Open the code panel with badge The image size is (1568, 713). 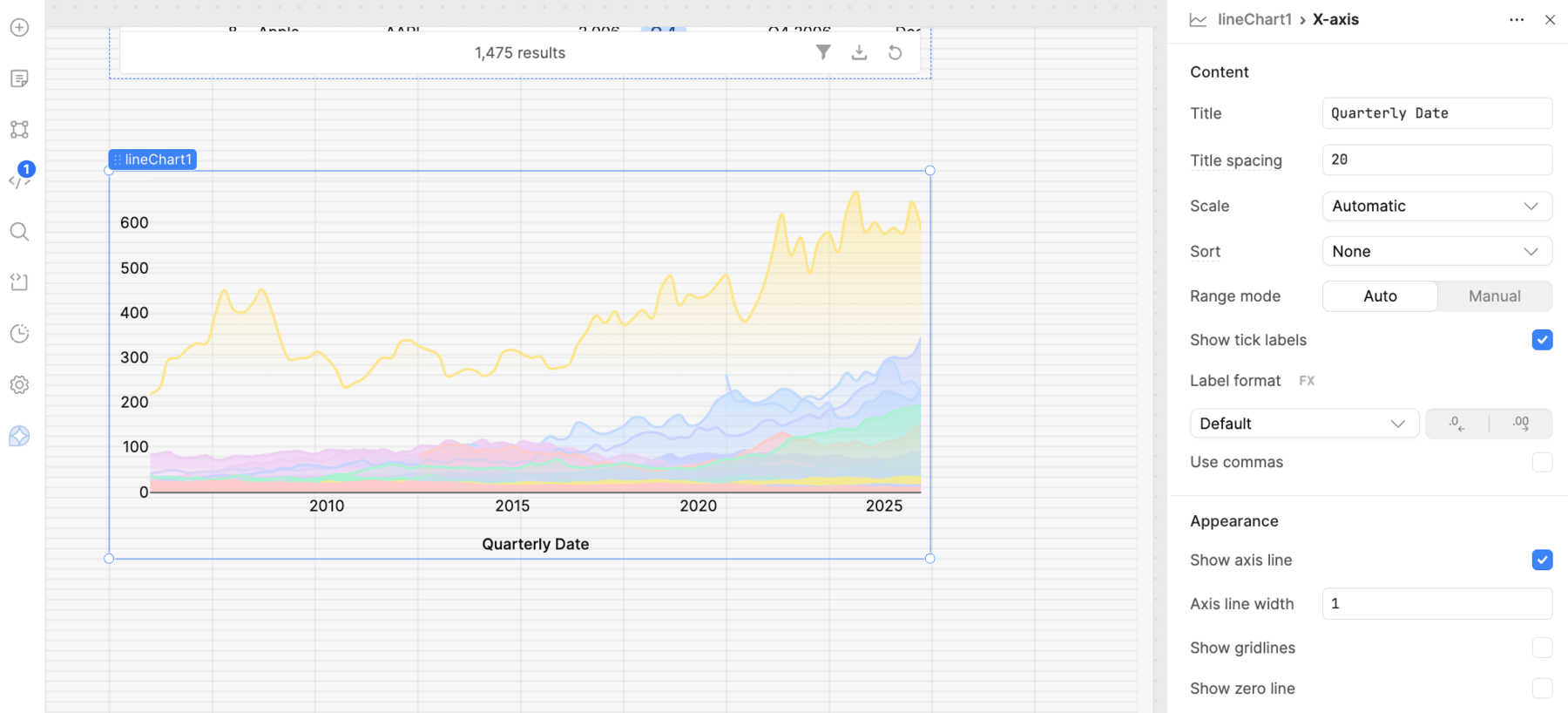tap(19, 179)
